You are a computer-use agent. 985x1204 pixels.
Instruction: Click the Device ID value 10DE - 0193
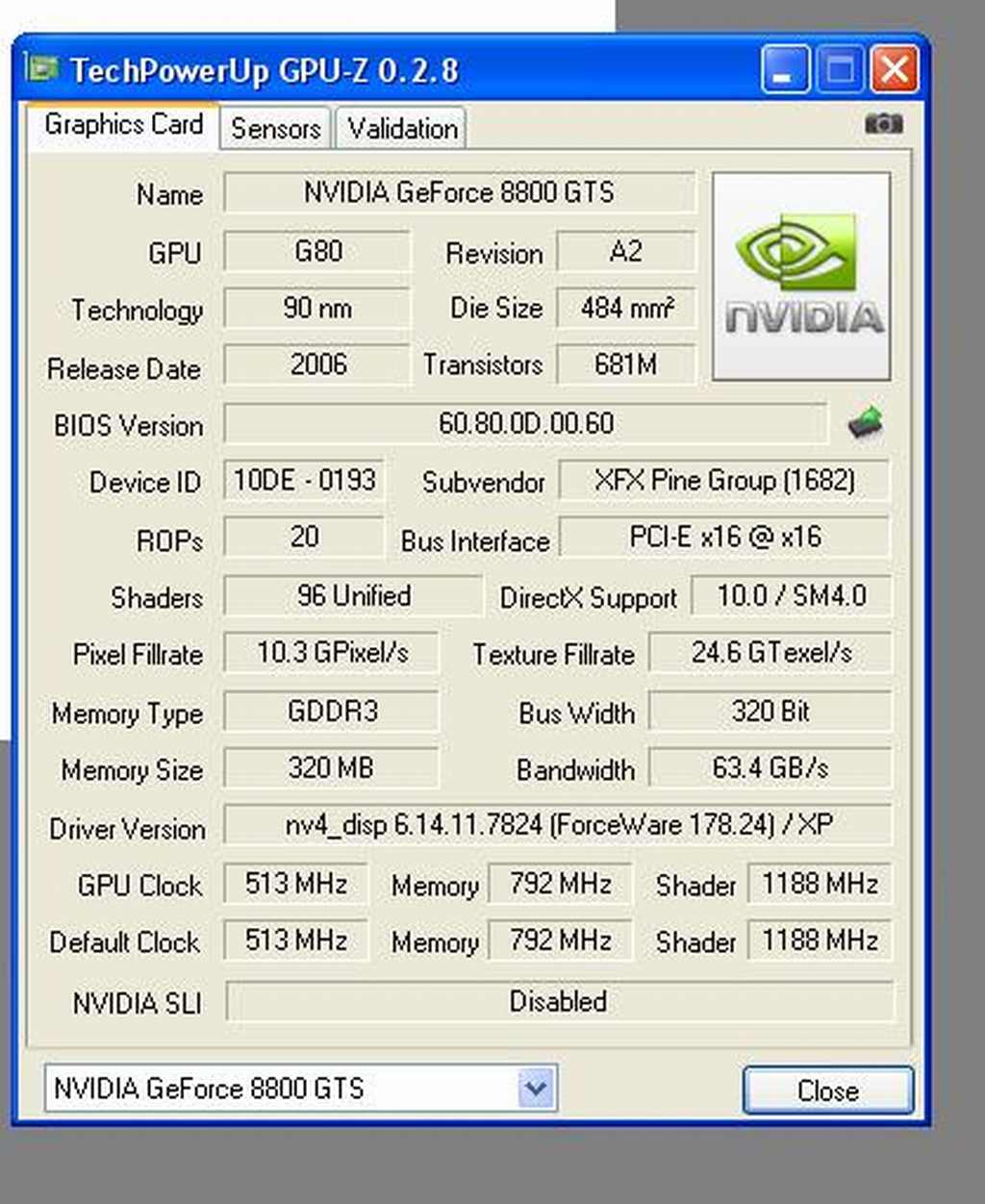tap(304, 480)
